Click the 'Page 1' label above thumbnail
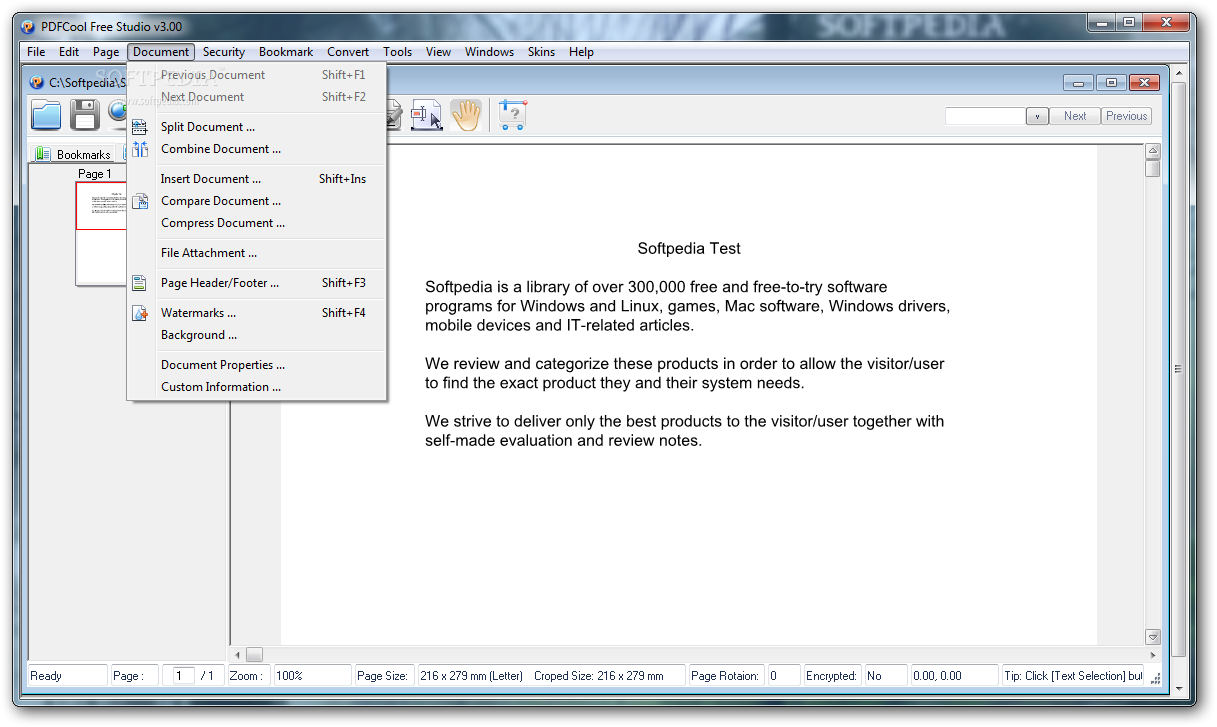 pos(95,174)
